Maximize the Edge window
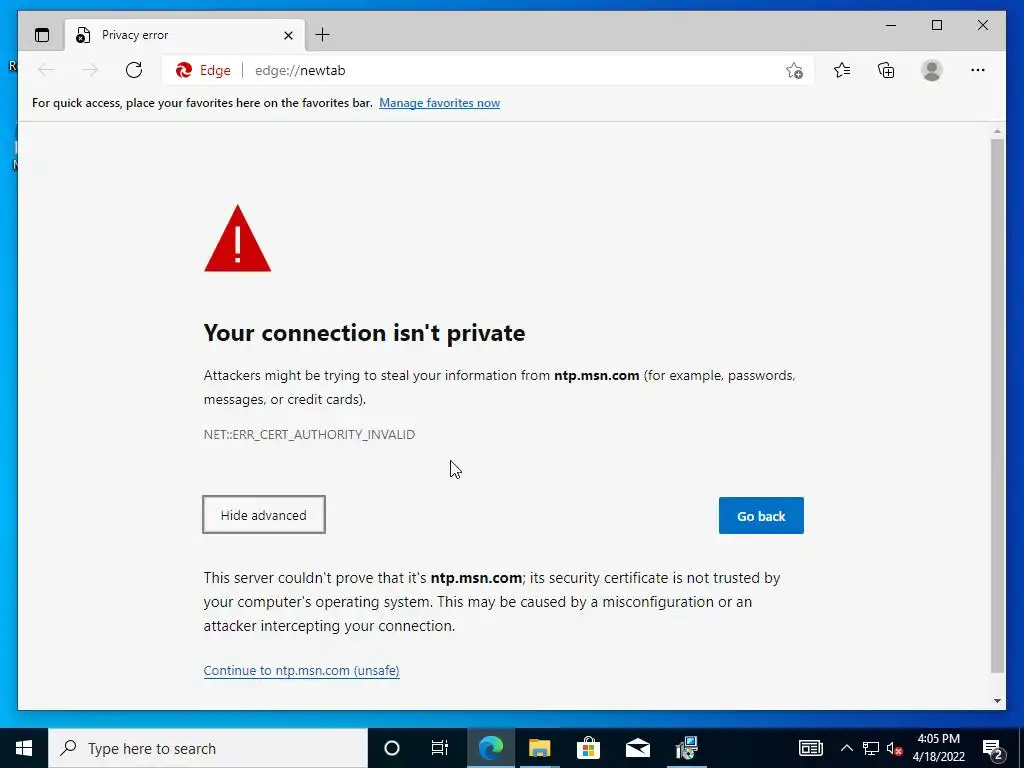The height and width of the screenshot is (768, 1024). point(936,25)
